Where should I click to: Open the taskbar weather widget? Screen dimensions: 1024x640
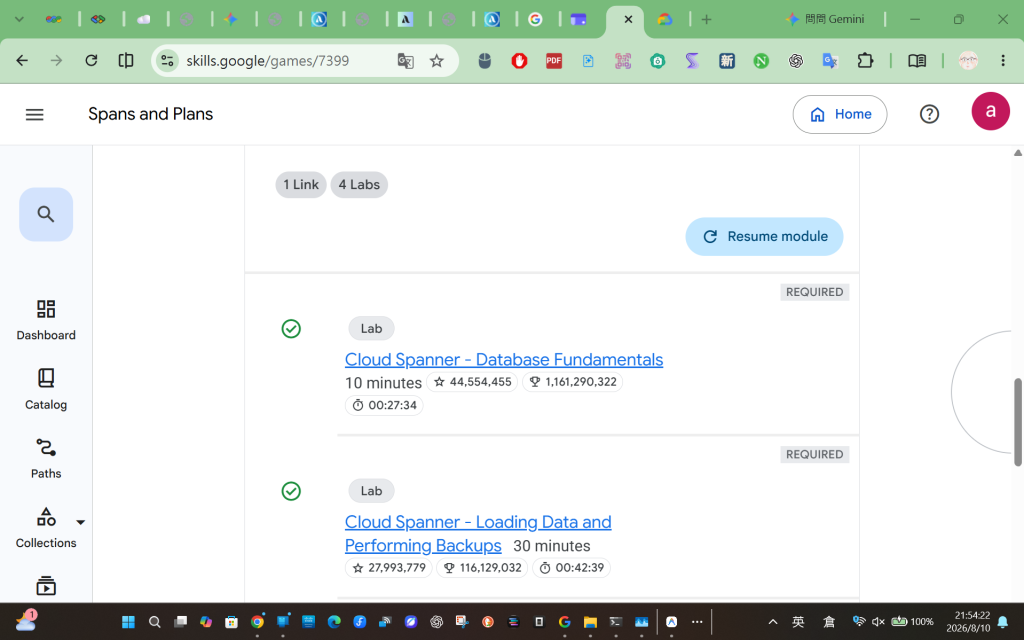[x=26, y=620]
